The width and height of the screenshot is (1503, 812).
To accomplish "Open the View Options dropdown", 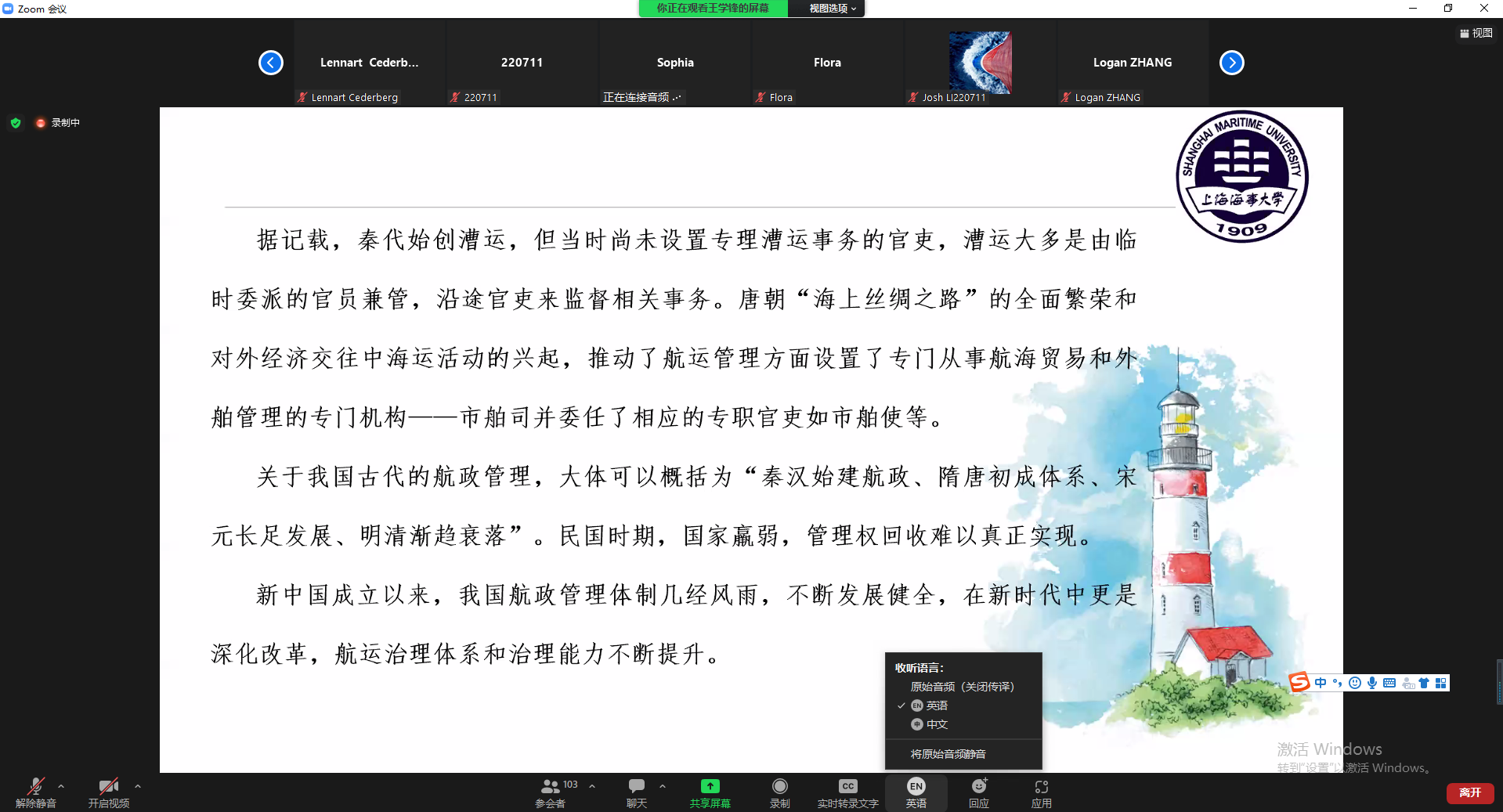I will tap(832, 9).
